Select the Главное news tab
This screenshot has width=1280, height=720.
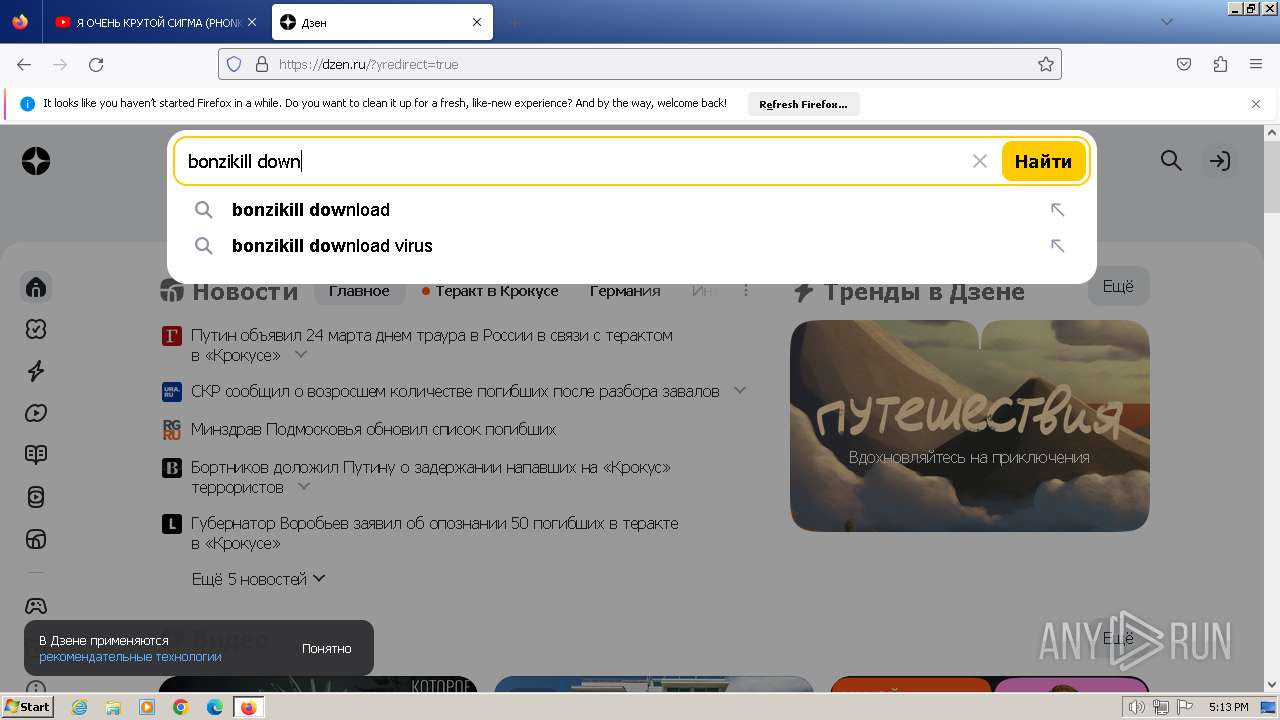click(359, 291)
